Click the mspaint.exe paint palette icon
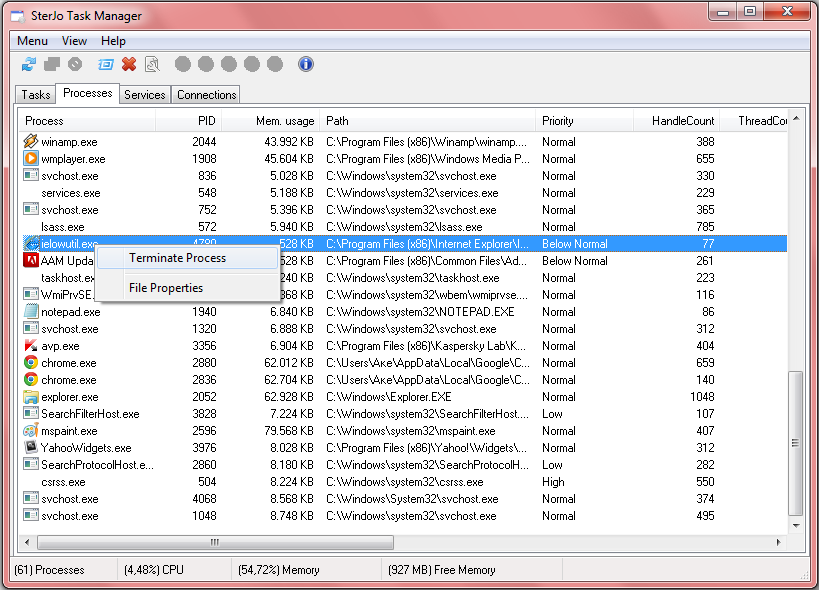This screenshot has height=590, width=819. tap(31, 430)
